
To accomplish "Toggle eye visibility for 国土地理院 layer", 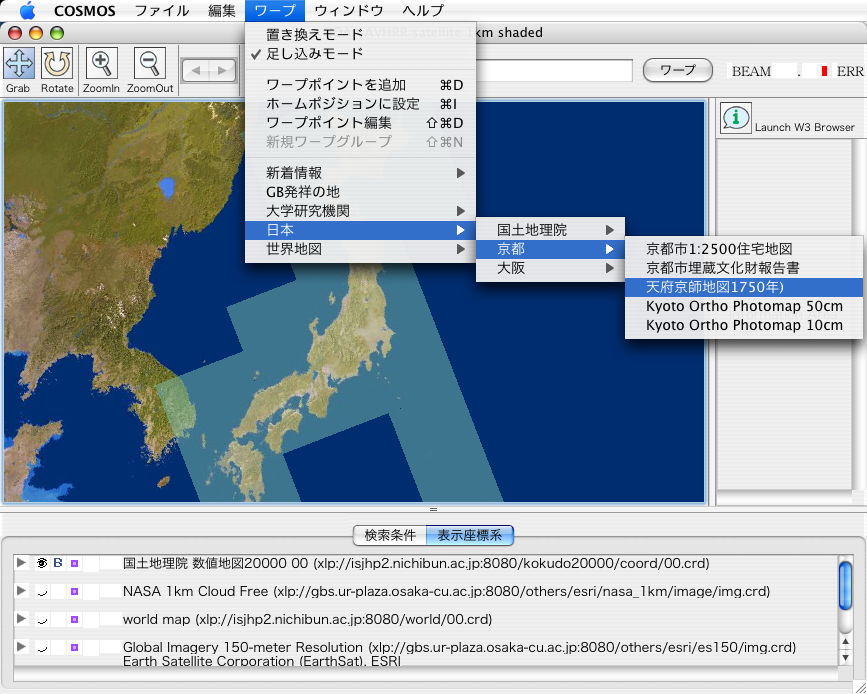I will pyautogui.click(x=42, y=564).
